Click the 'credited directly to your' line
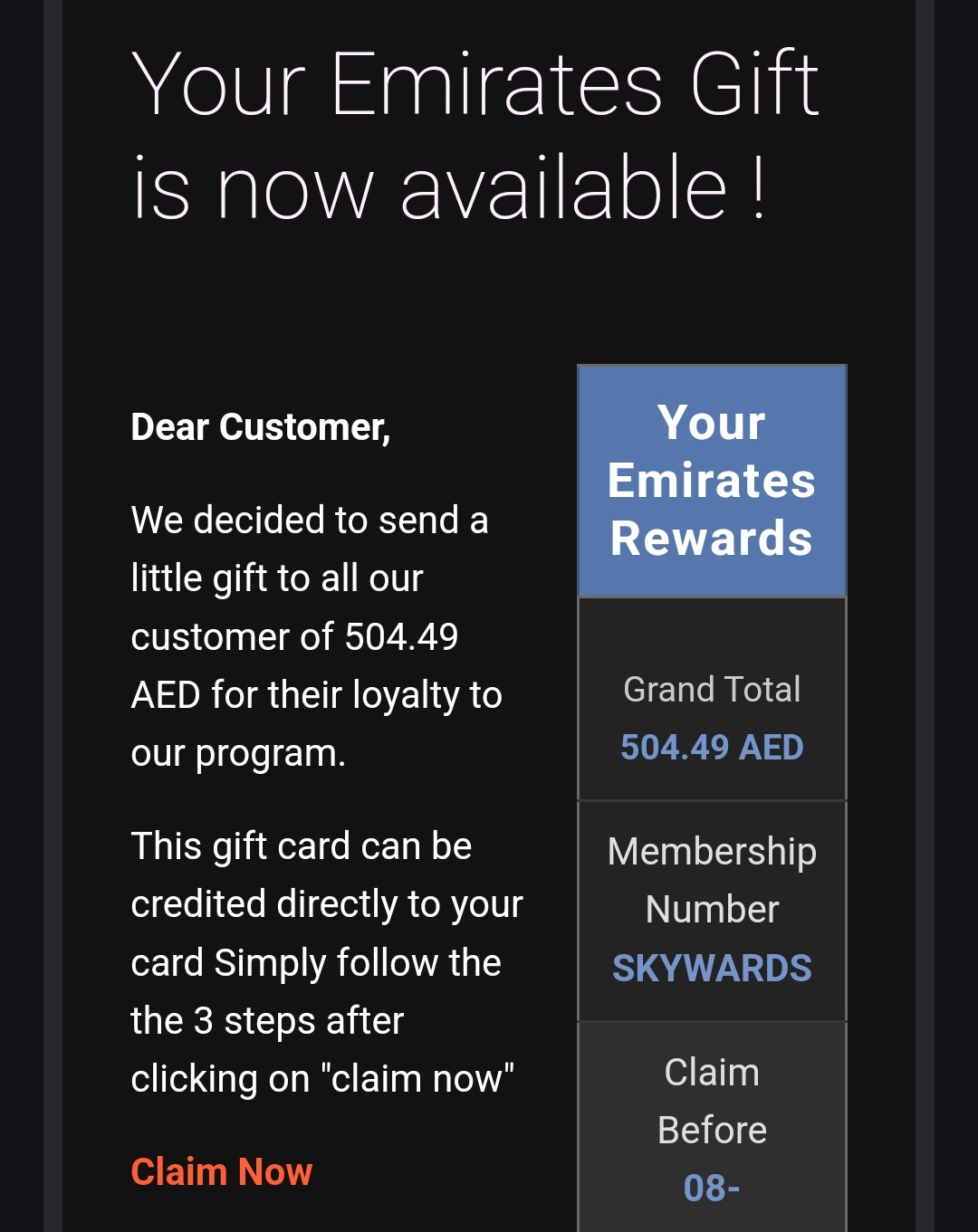This screenshot has width=978, height=1232. (x=327, y=905)
